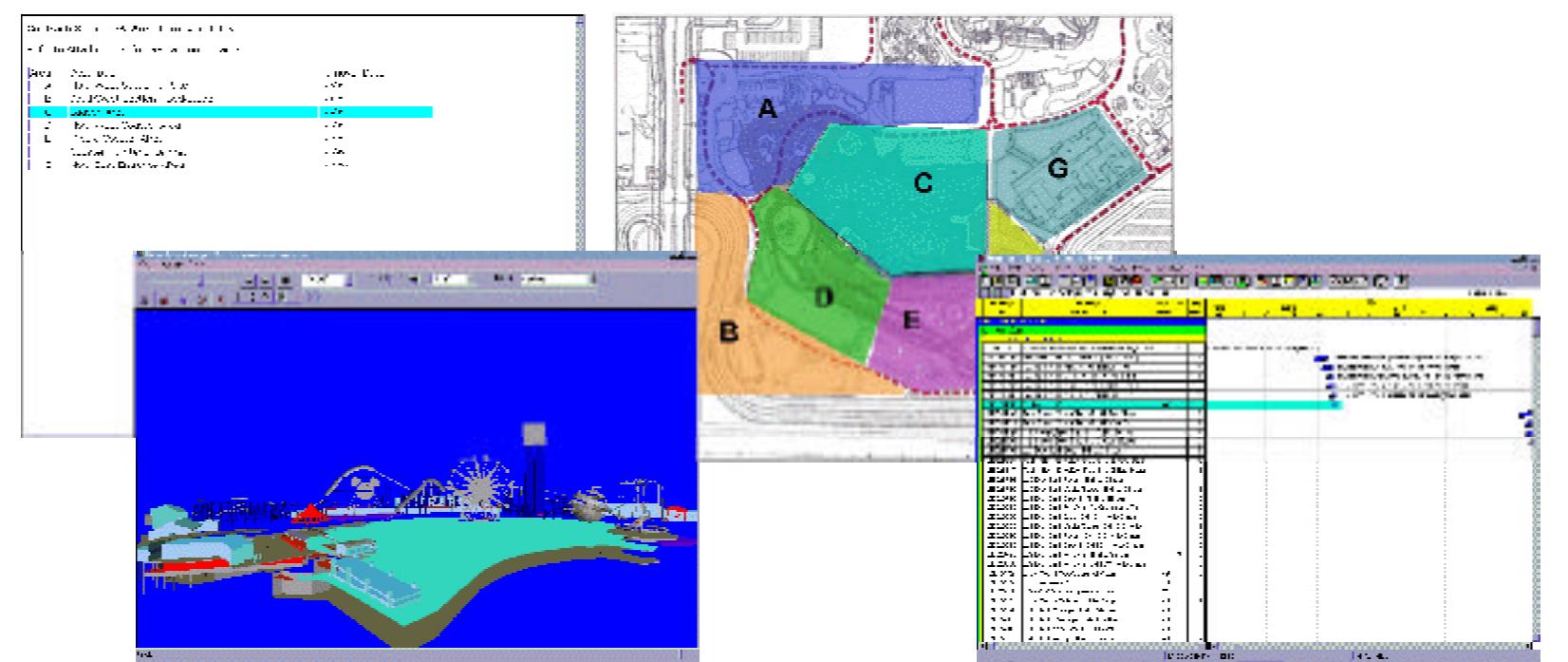
Task: Click the schedule window's vertical scrollbar
Action: click(1537, 480)
